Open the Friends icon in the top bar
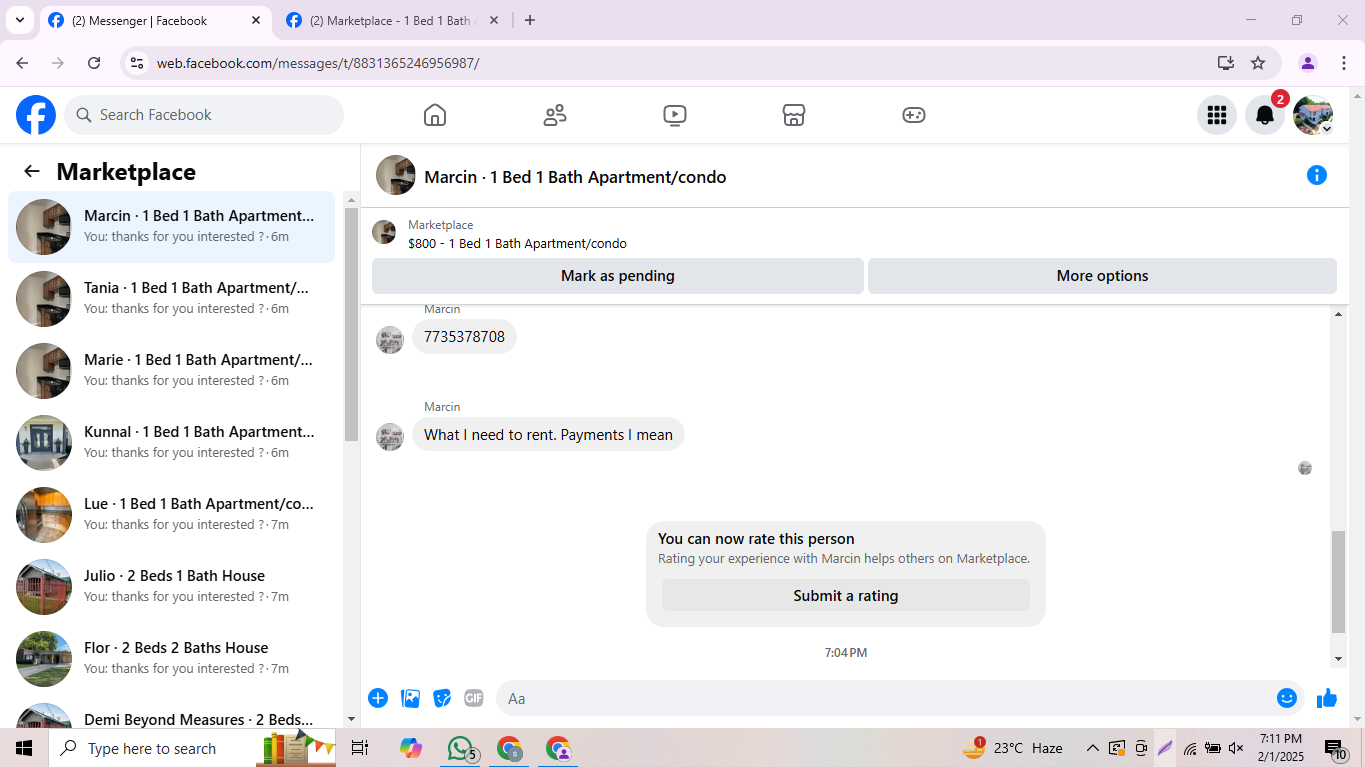Image resolution: width=1365 pixels, height=767 pixels. 555,115
